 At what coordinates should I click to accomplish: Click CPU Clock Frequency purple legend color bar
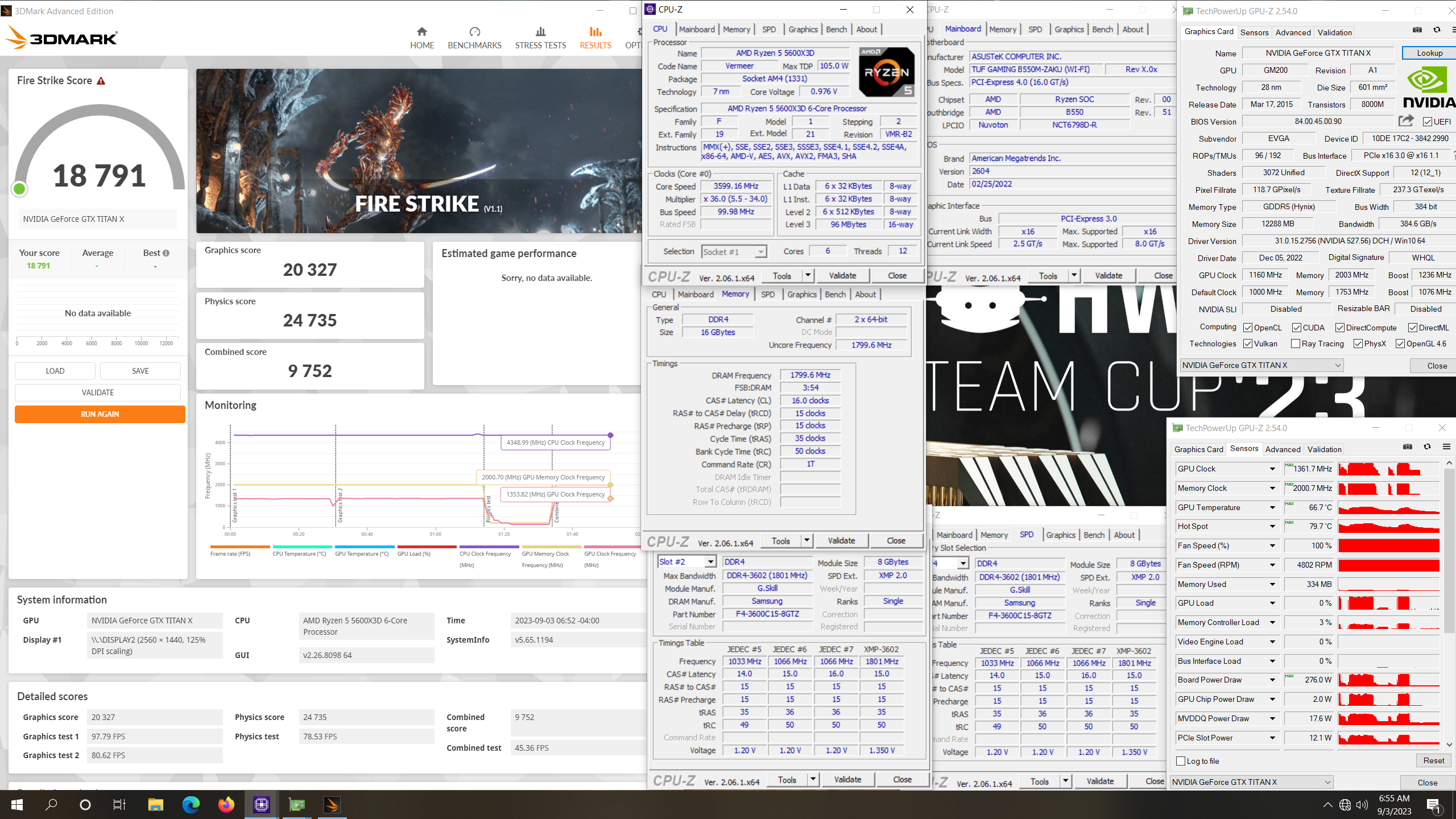pyautogui.click(x=488, y=547)
